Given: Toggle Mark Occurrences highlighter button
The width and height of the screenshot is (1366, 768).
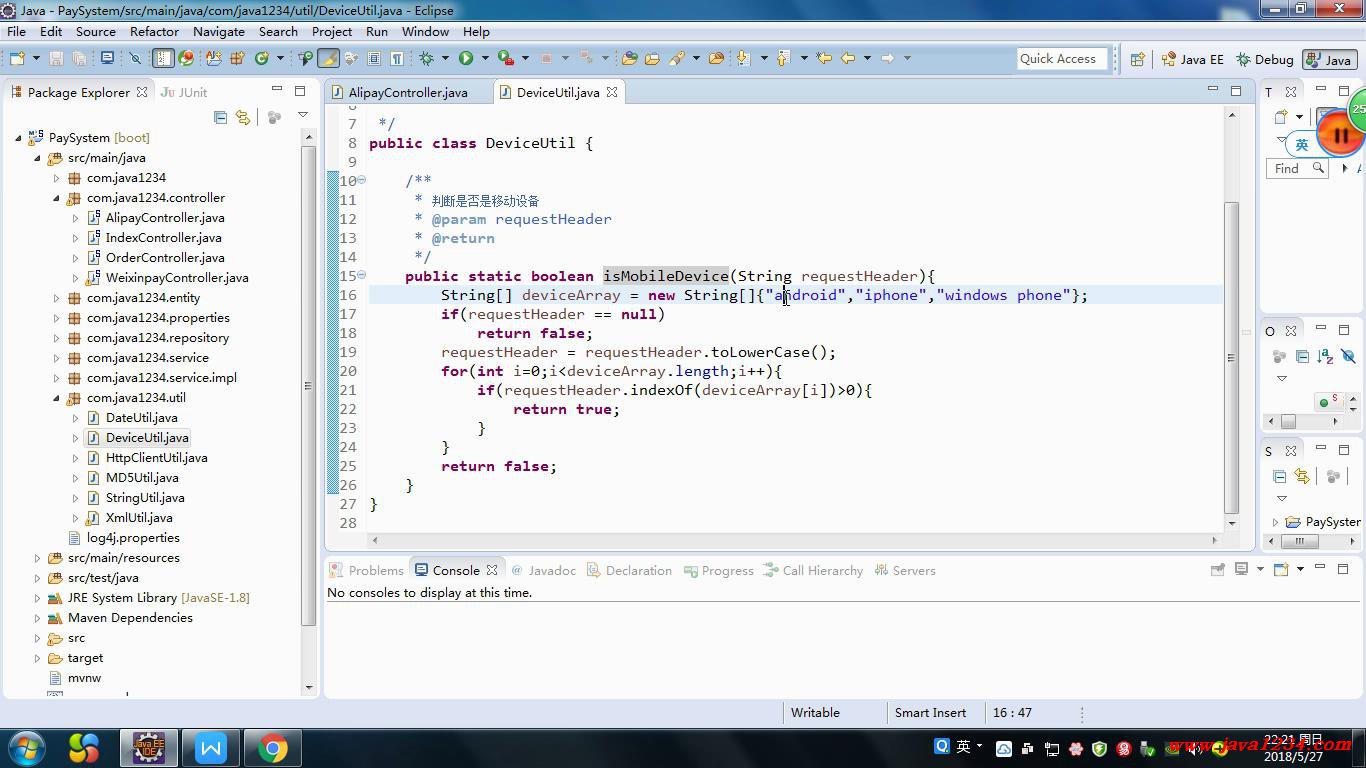Looking at the screenshot, I should (x=328, y=58).
